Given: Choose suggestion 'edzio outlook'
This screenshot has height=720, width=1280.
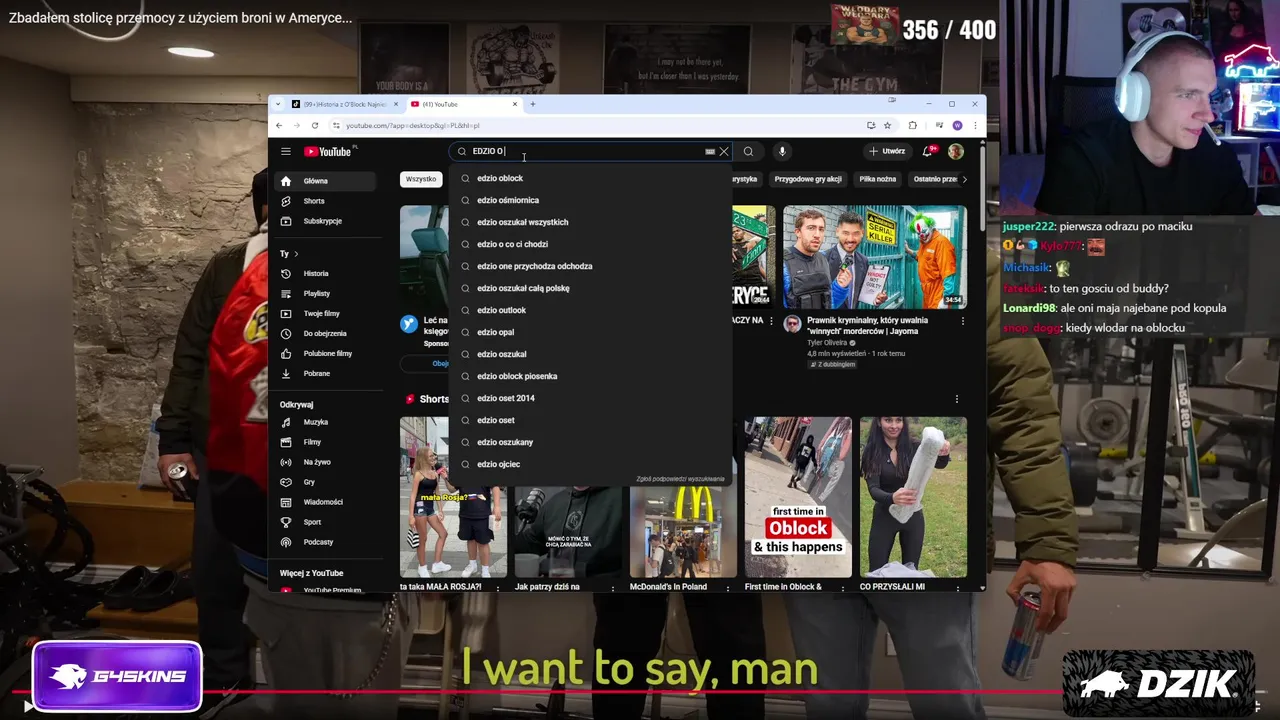Looking at the screenshot, I should click(591, 310).
